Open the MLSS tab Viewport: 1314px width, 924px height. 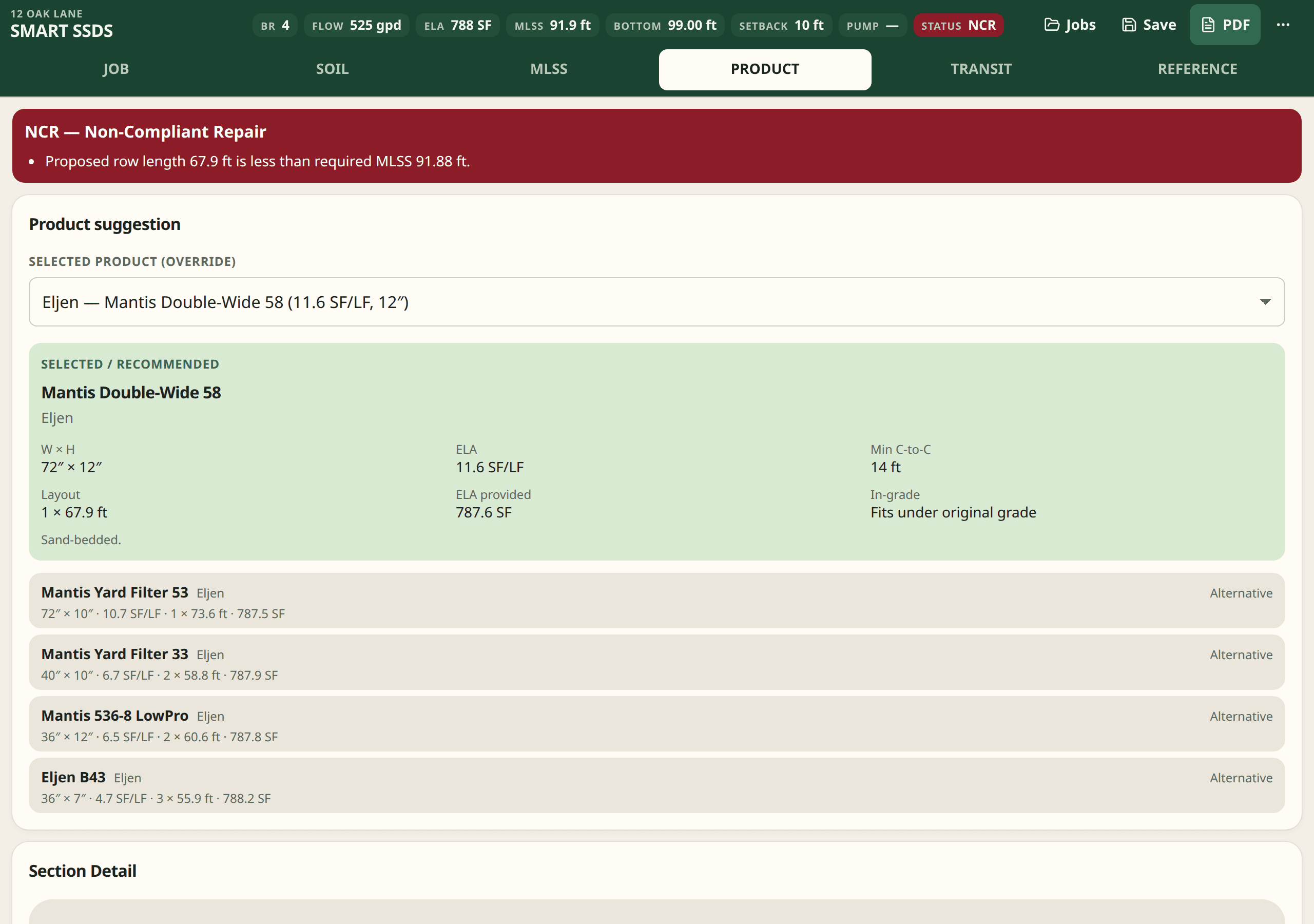[x=548, y=69]
